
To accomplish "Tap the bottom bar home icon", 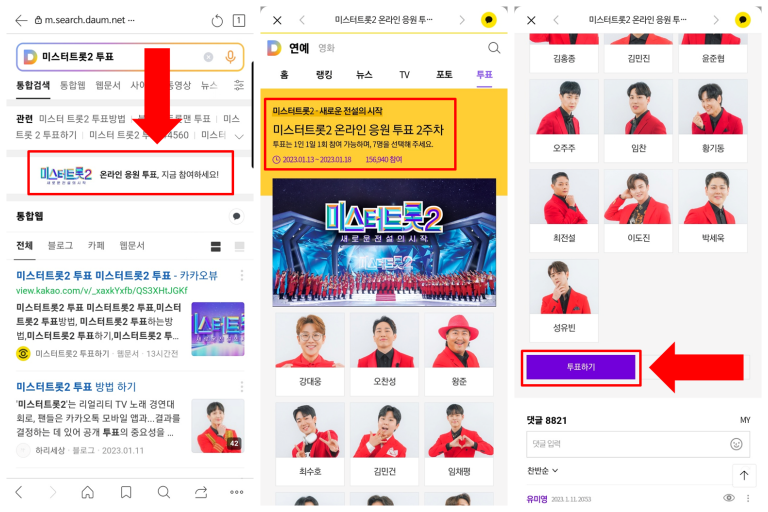I will point(88,492).
